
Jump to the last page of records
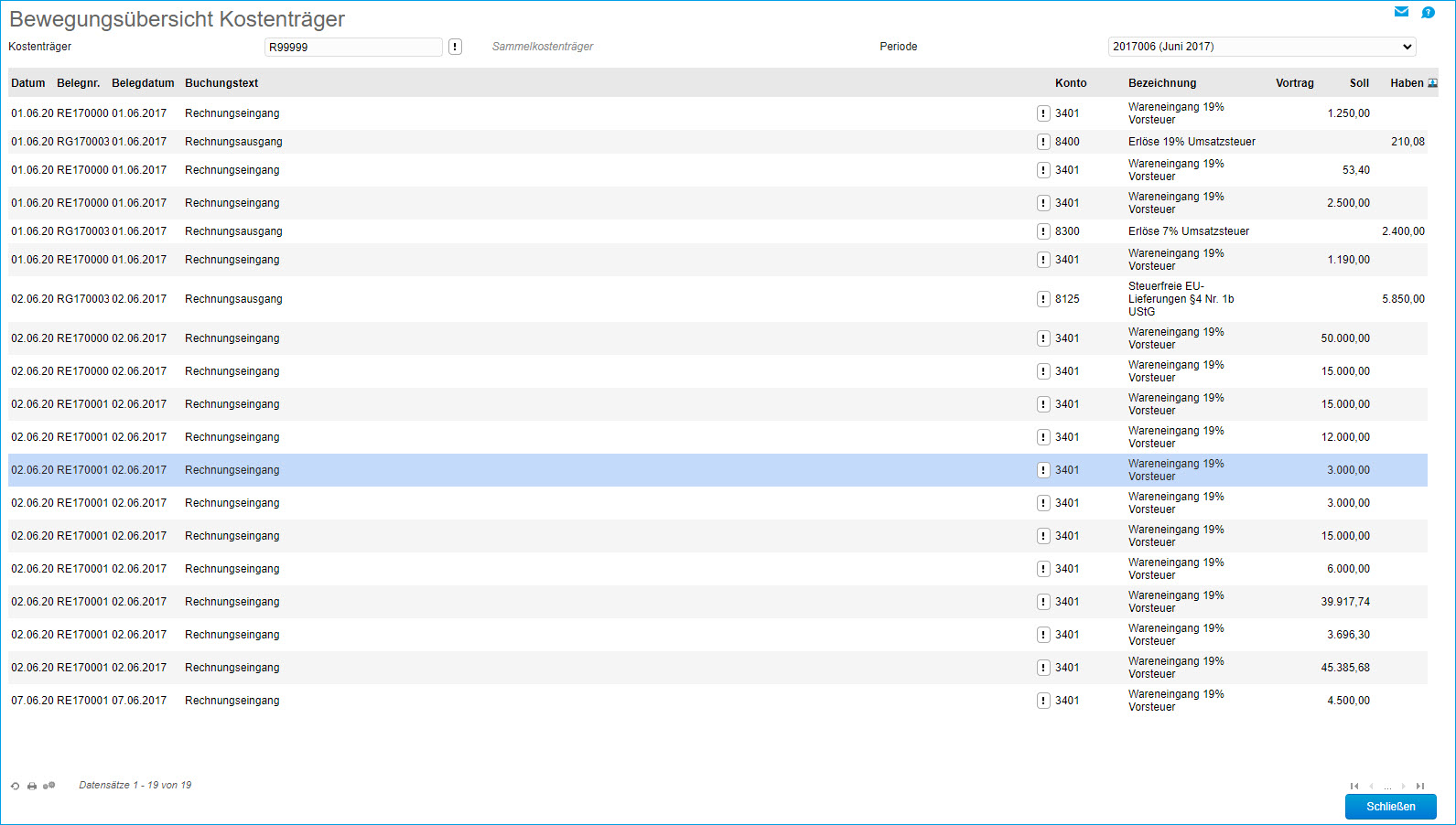point(1419,786)
